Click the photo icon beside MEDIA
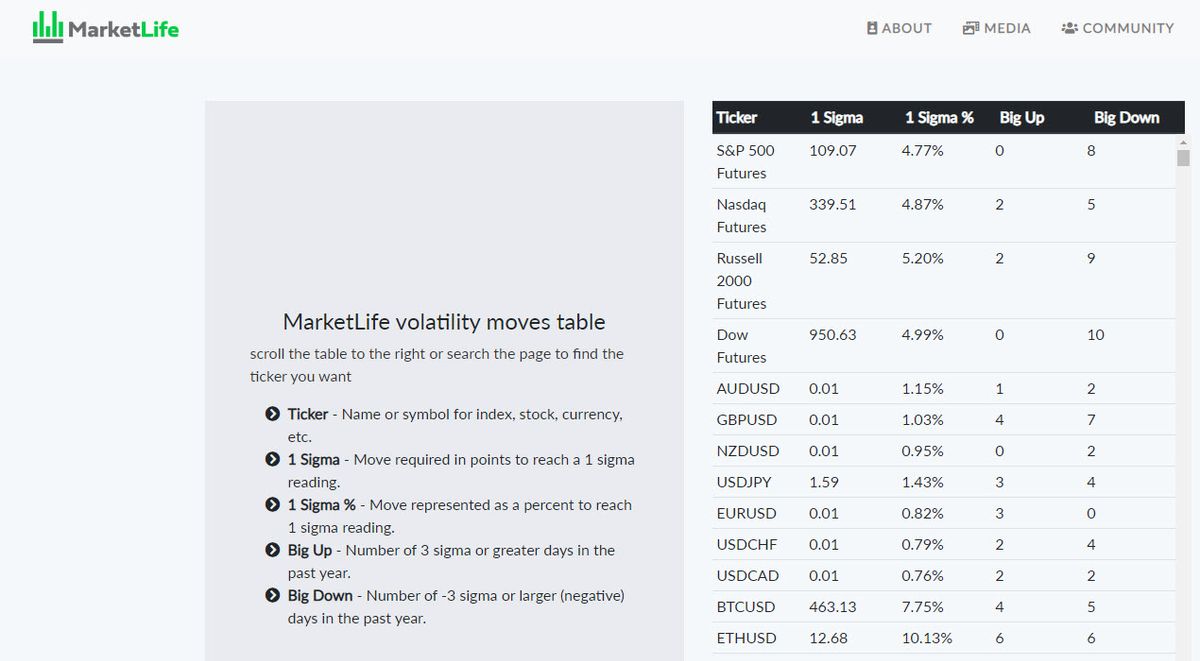The height and width of the screenshot is (661, 1200). click(970, 28)
